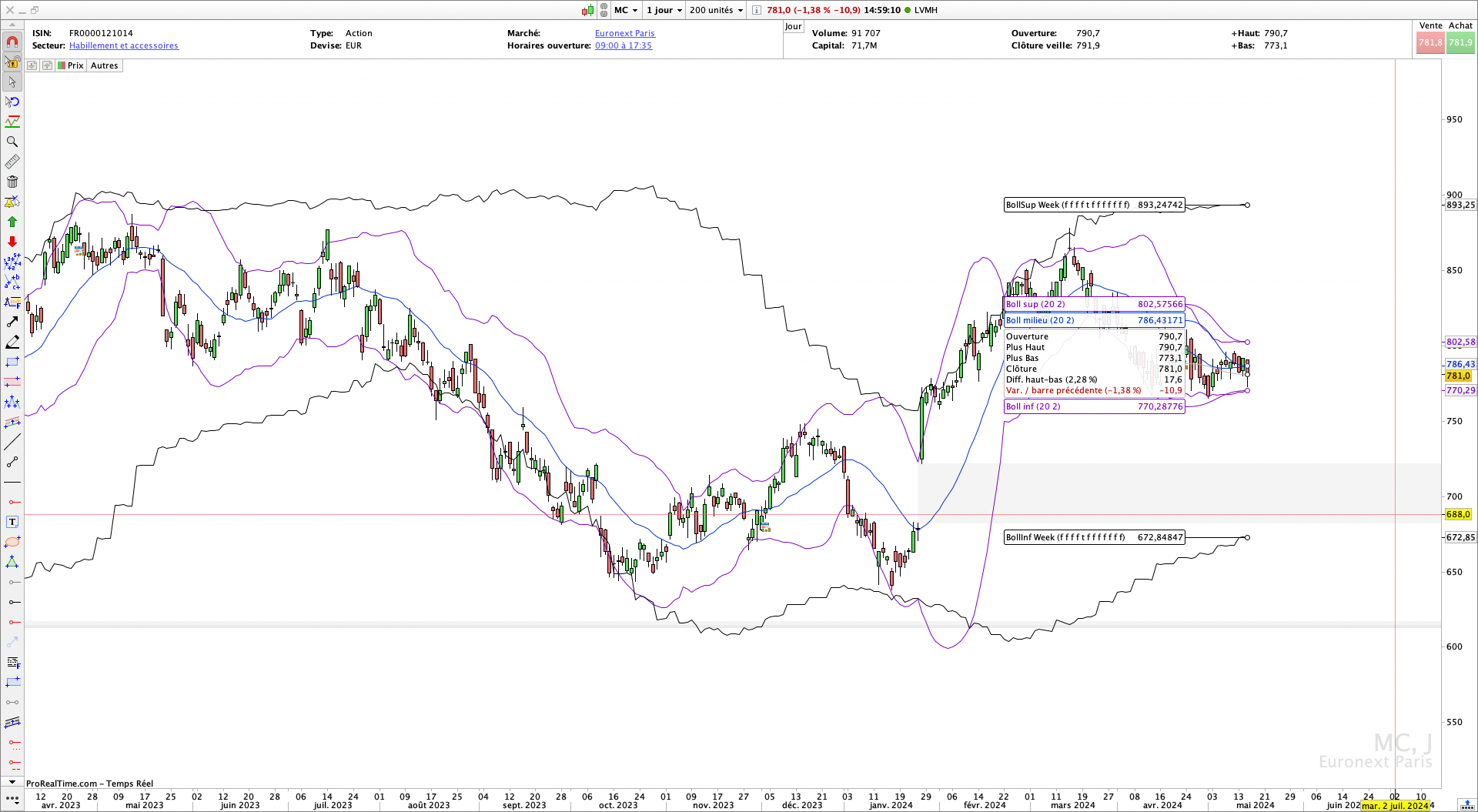This screenshot has width=1478, height=812.
Task: Click the red-green square Prix color icon
Action: click(x=62, y=65)
